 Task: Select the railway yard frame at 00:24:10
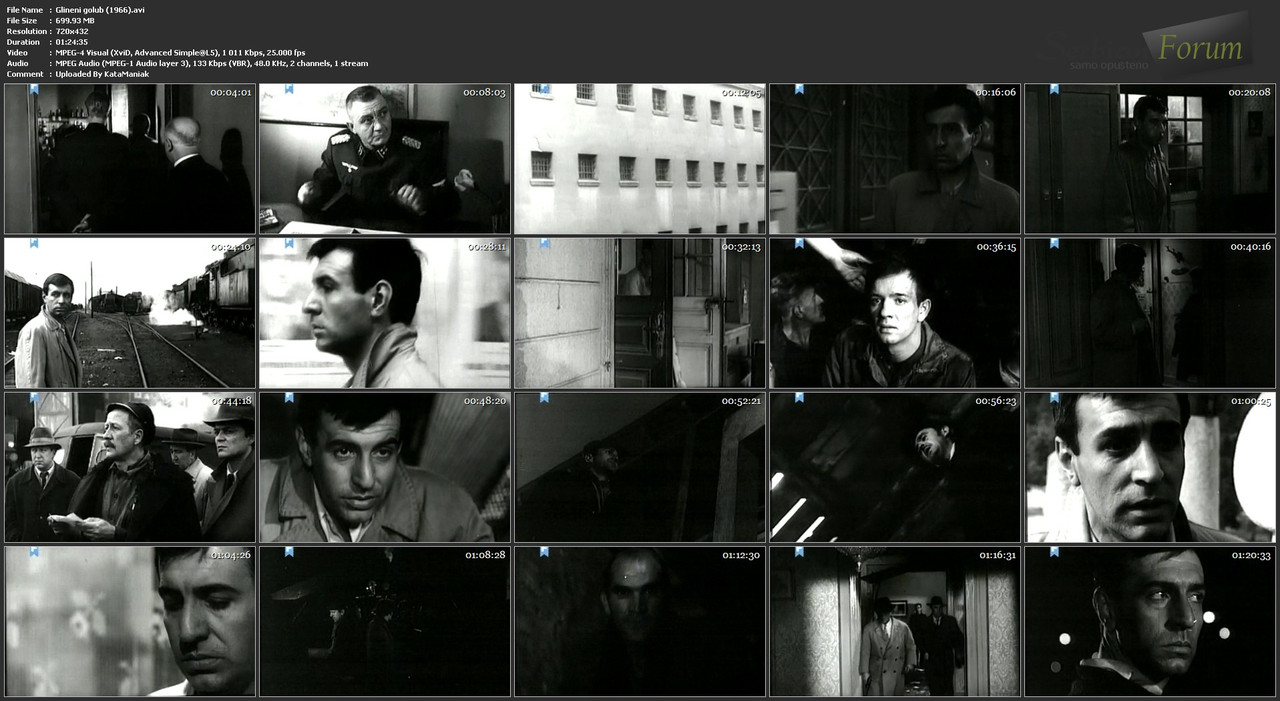pos(130,313)
